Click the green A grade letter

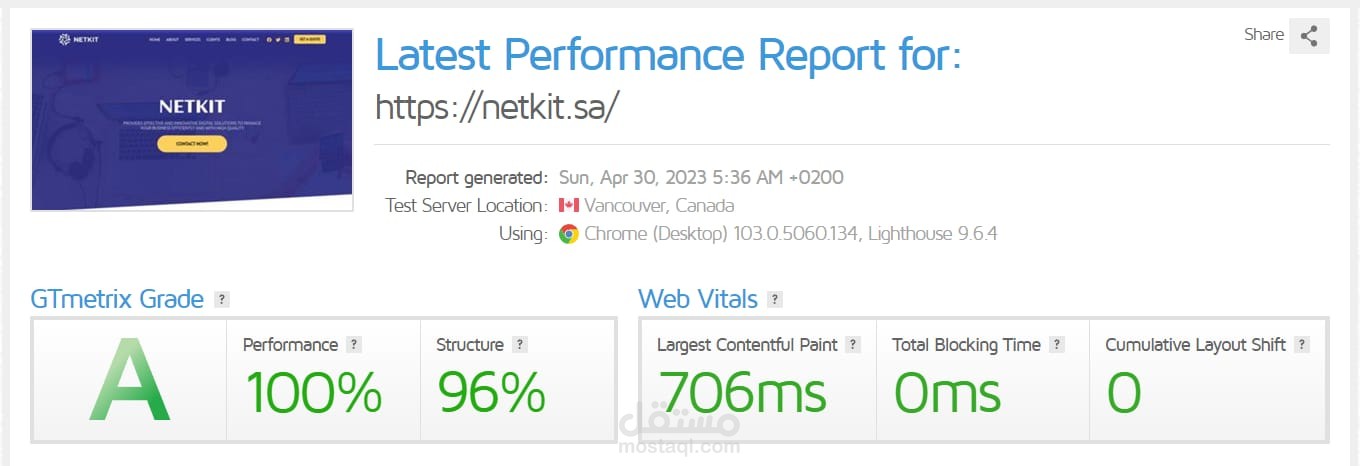pyautogui.click(x=129, y=380)
